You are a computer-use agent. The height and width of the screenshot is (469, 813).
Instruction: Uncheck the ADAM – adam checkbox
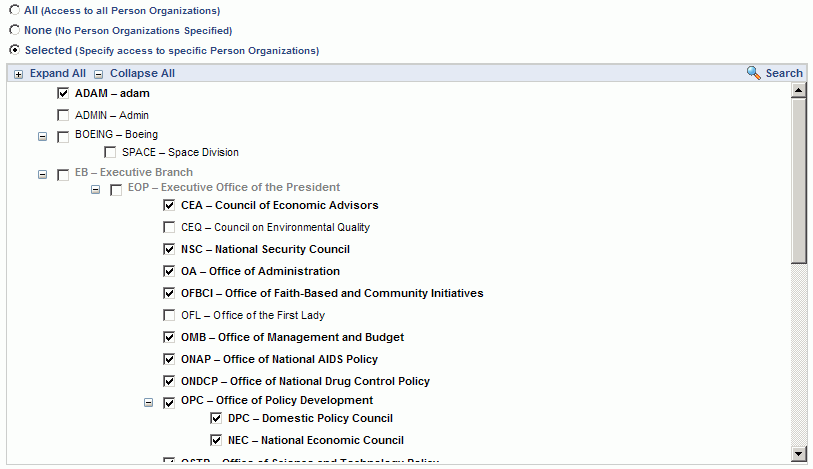(63, 93)
